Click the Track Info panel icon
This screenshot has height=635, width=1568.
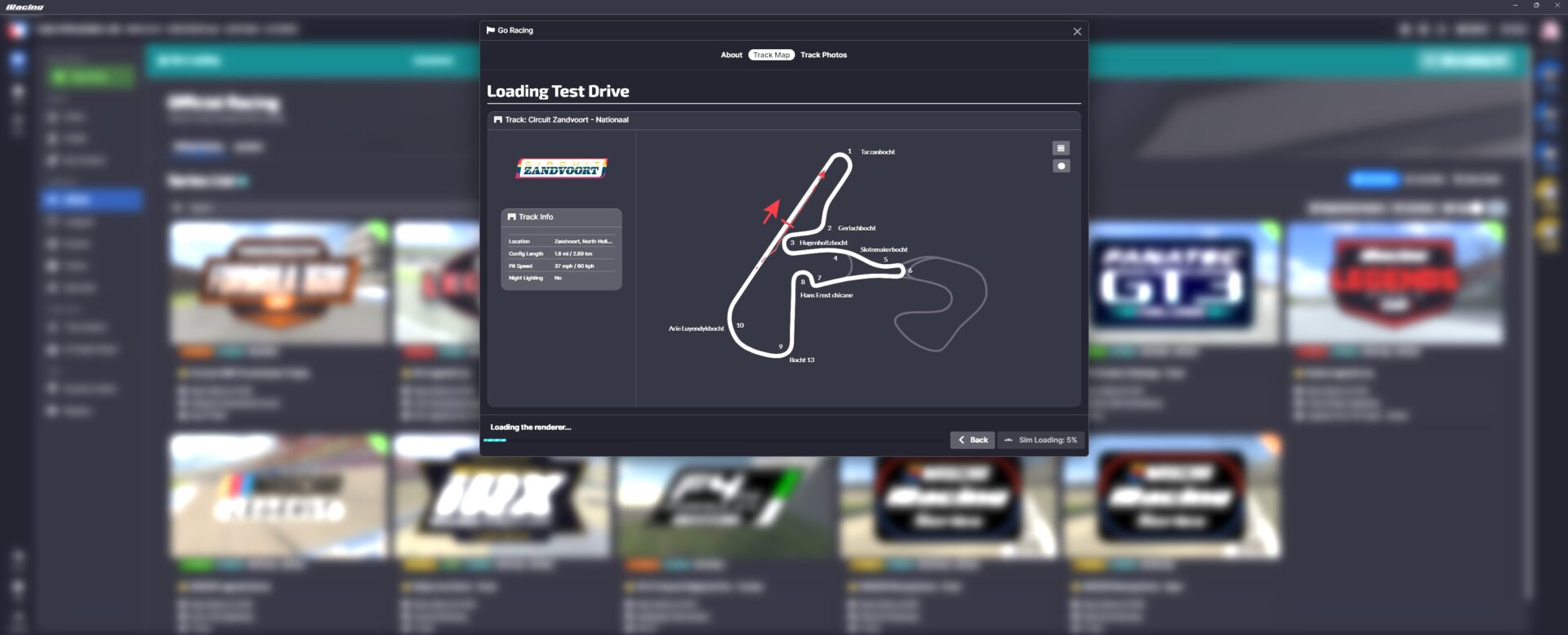511,217
